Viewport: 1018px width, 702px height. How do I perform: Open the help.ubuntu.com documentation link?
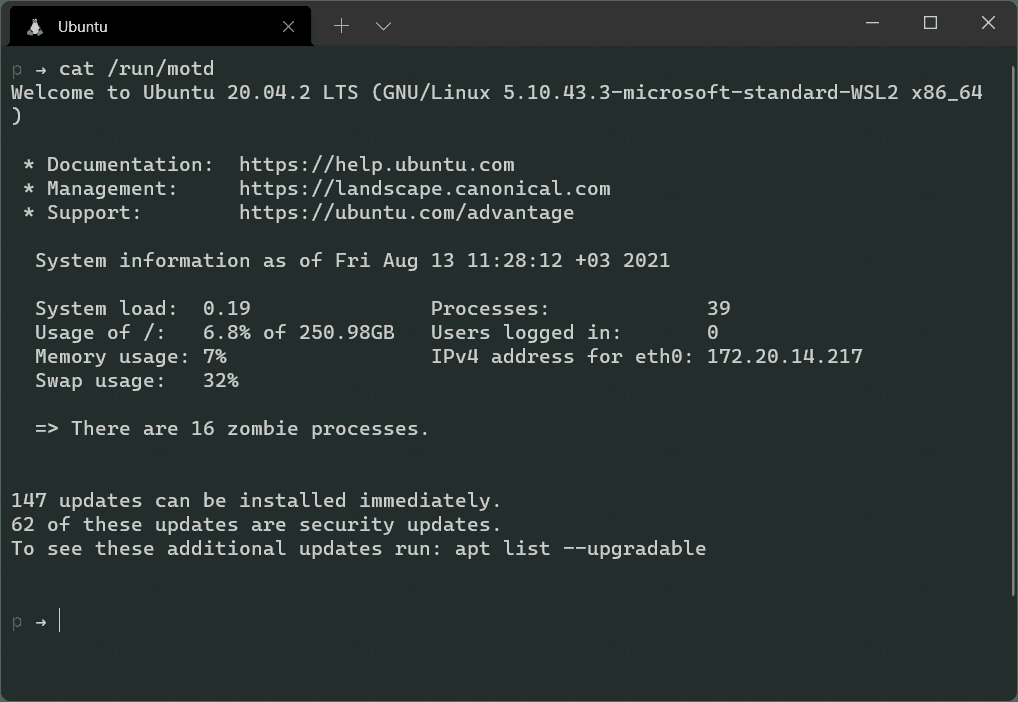click(x=376, y=164)
